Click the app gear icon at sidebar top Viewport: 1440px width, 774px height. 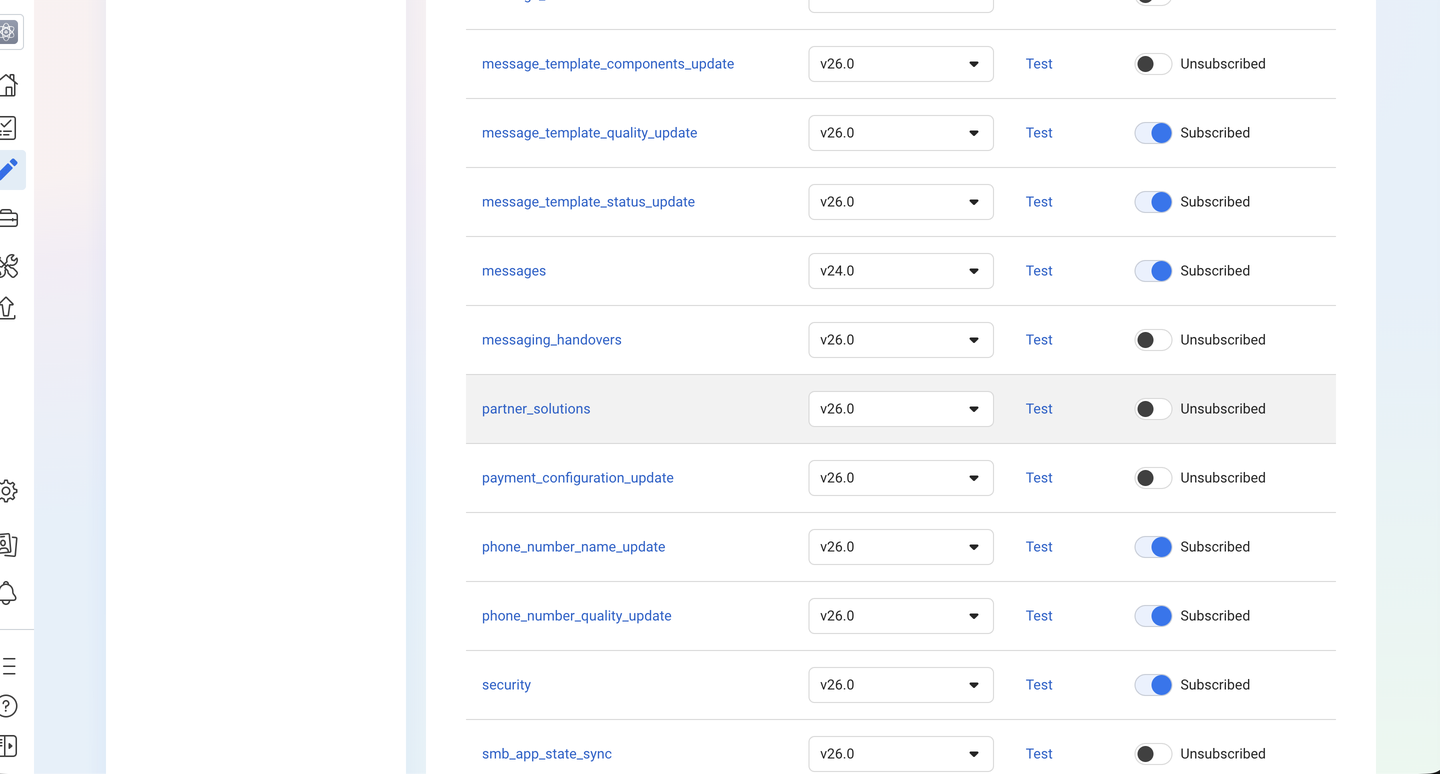point(8,32)
